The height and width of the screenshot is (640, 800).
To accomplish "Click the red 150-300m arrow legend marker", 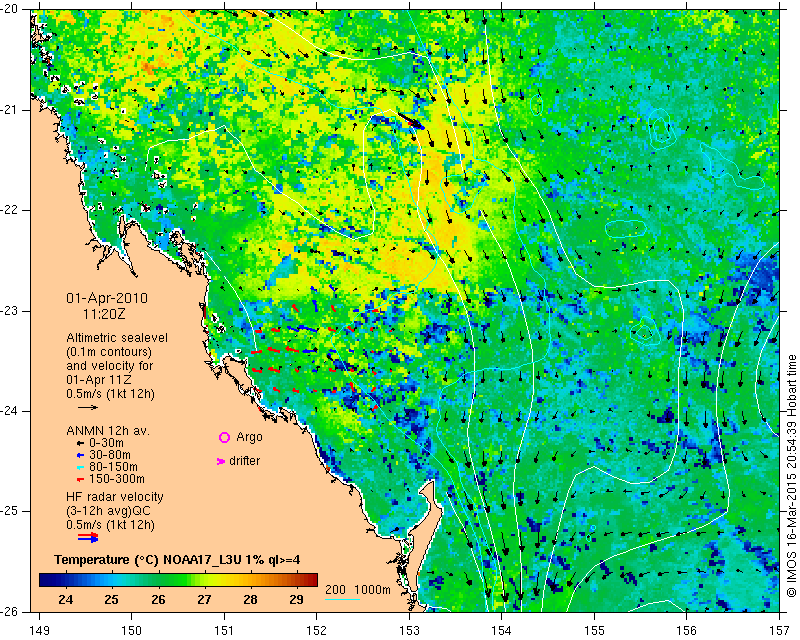I will pos(80,480).
